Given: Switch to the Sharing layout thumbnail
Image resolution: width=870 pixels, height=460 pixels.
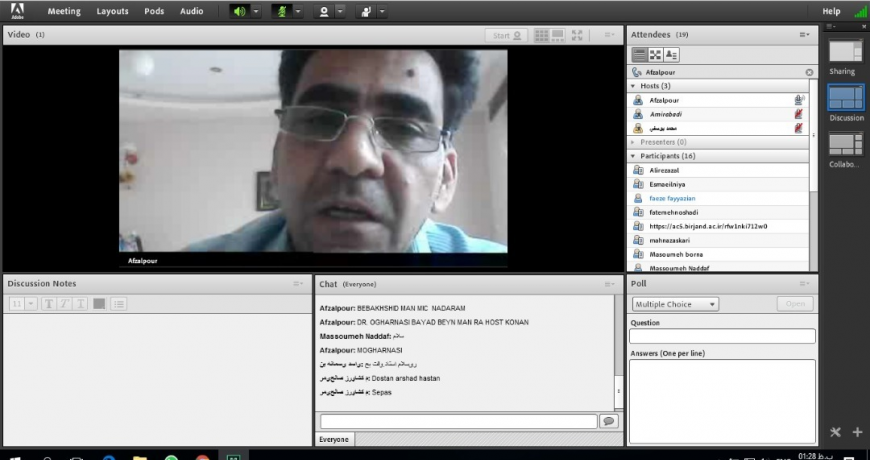Looking at the screenshot, I should pyautogui.click(x=846, y=52).
